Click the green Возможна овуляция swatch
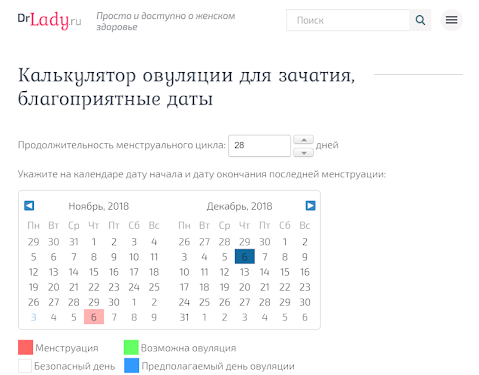479x375 pixels. [131, 347]
